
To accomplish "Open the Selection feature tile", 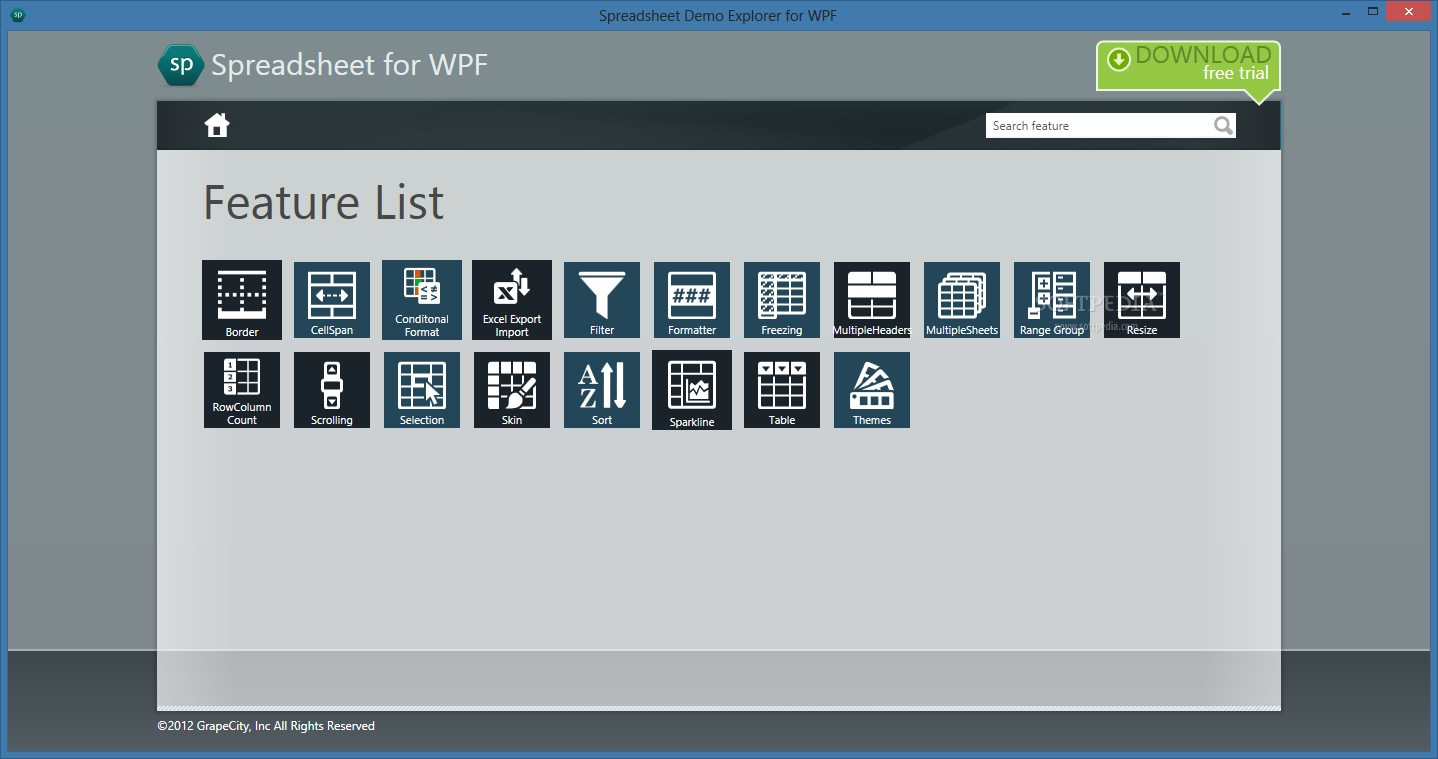I will click(422, 390).
